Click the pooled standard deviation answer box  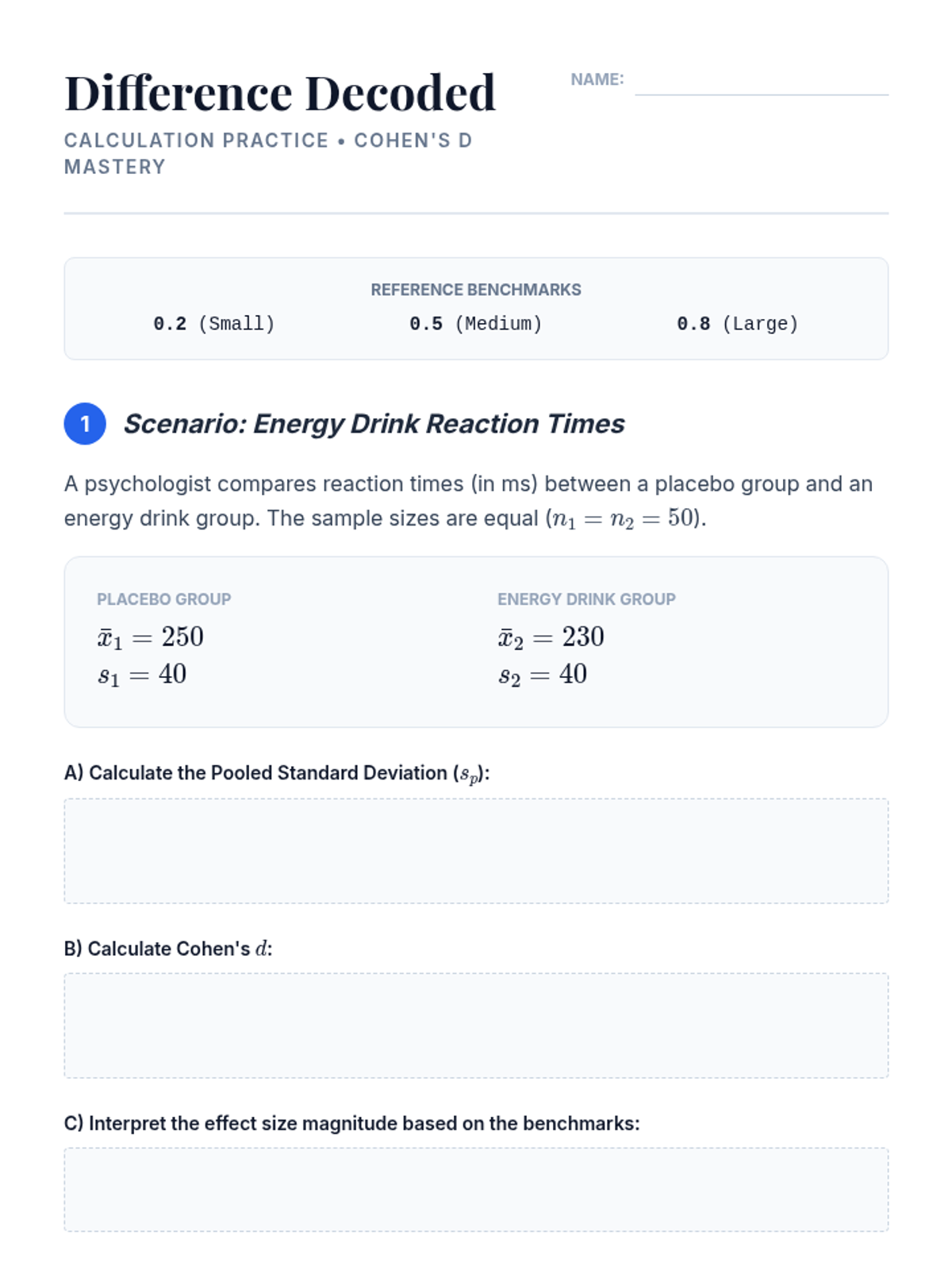pyautogui.click(x=476, y=851)
